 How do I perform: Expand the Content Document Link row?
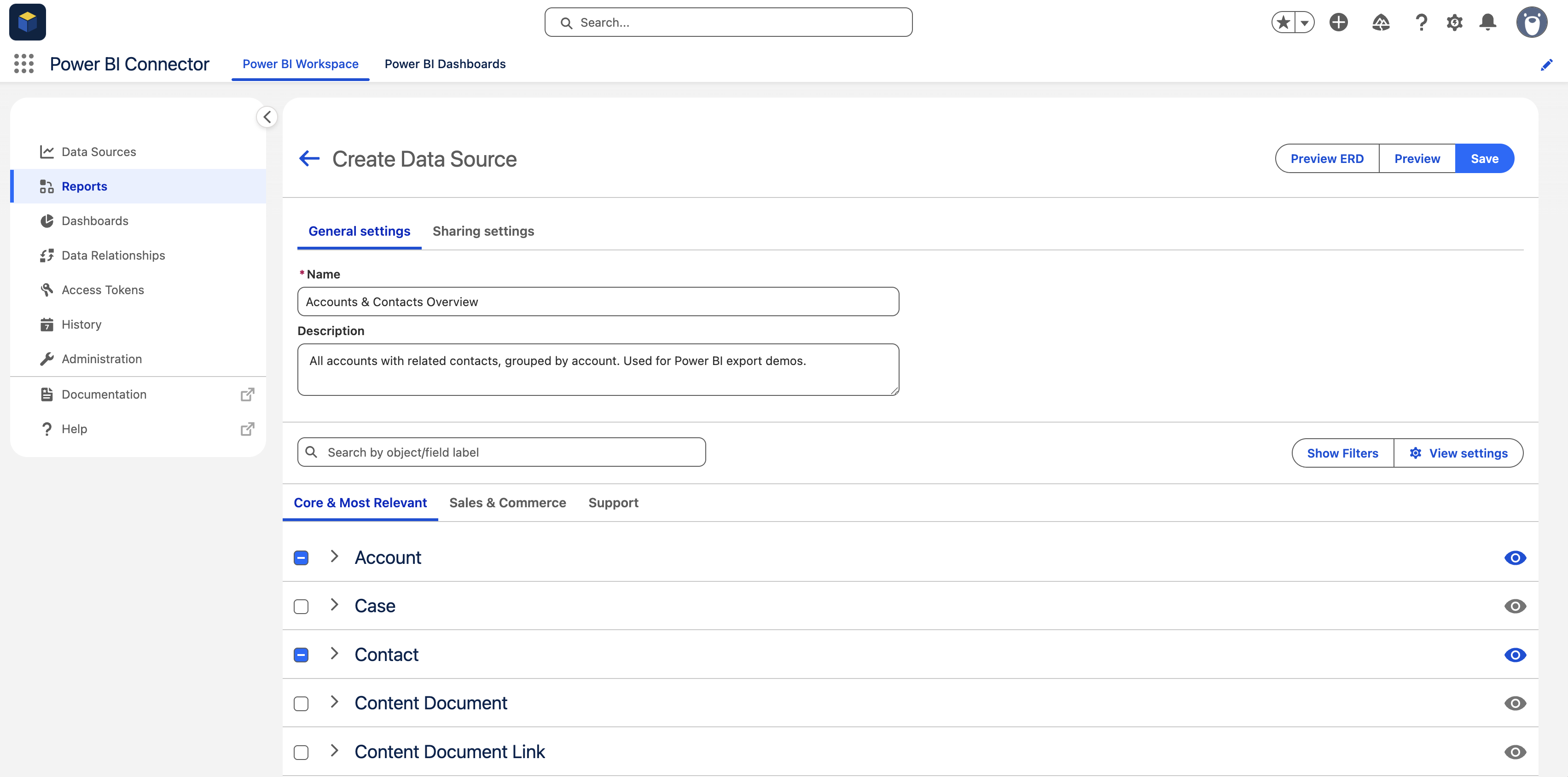tap(334, 751)
